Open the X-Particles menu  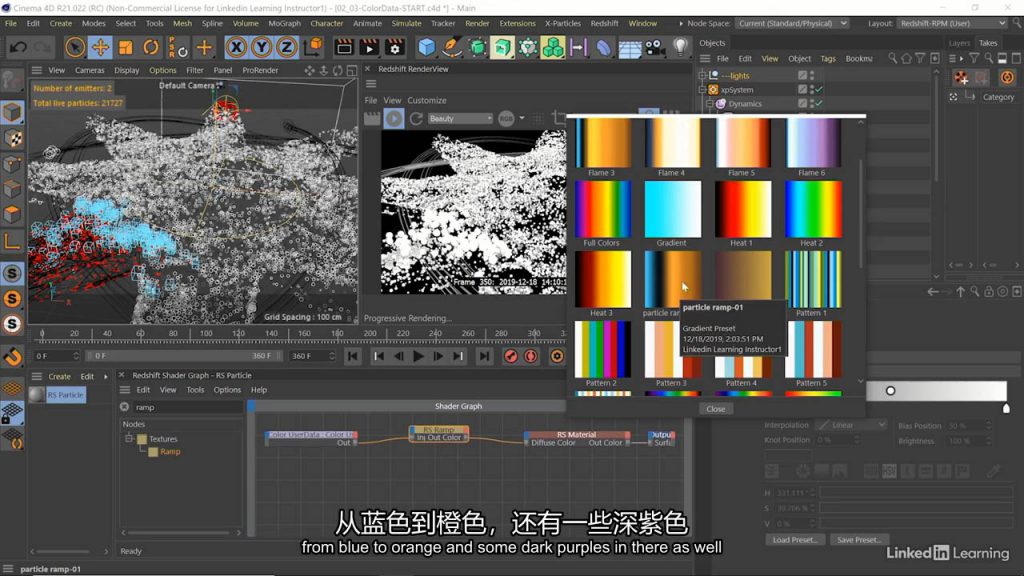tap(562, 23)
